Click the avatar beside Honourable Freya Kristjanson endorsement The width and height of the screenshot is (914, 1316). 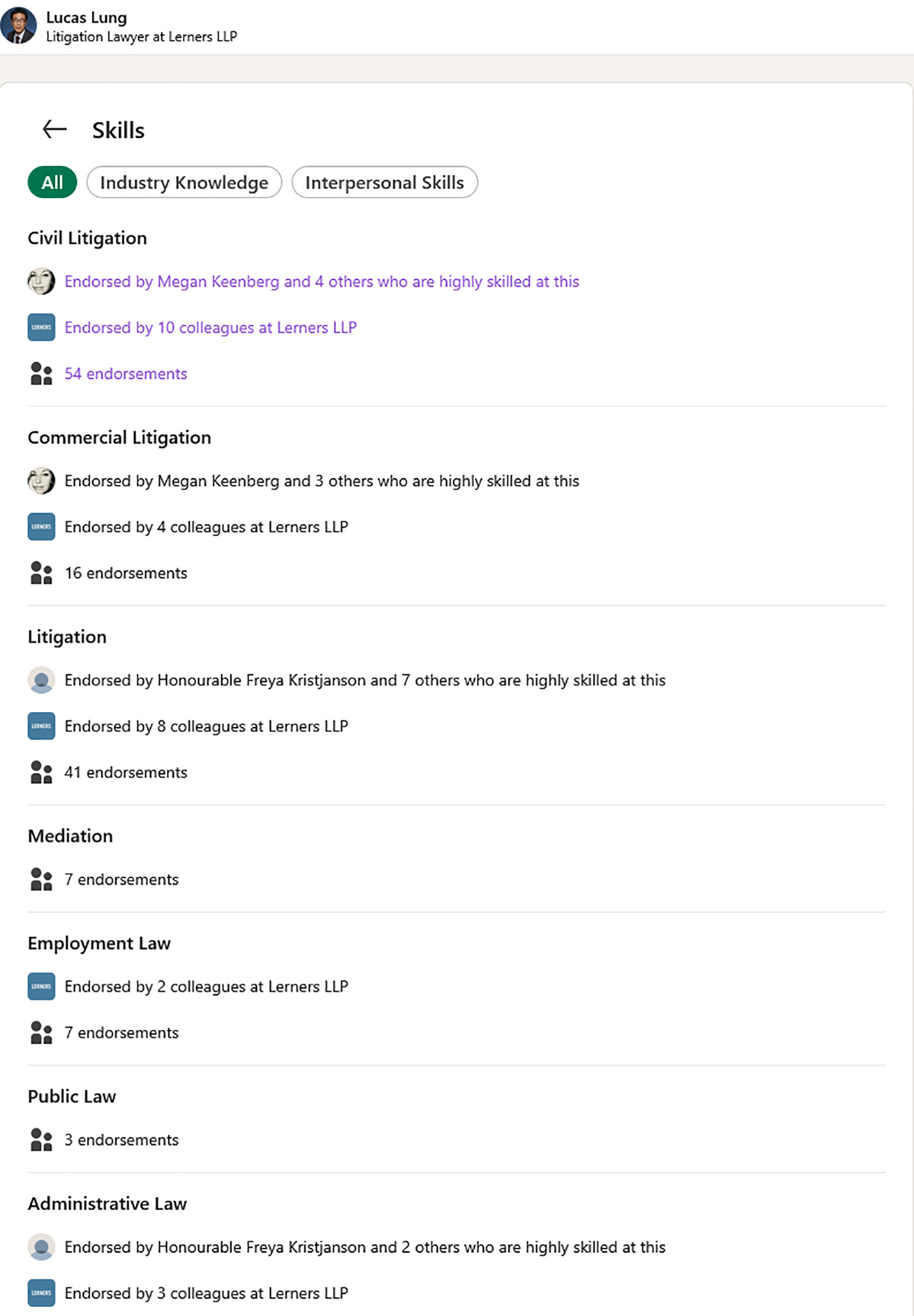[41, 680]
